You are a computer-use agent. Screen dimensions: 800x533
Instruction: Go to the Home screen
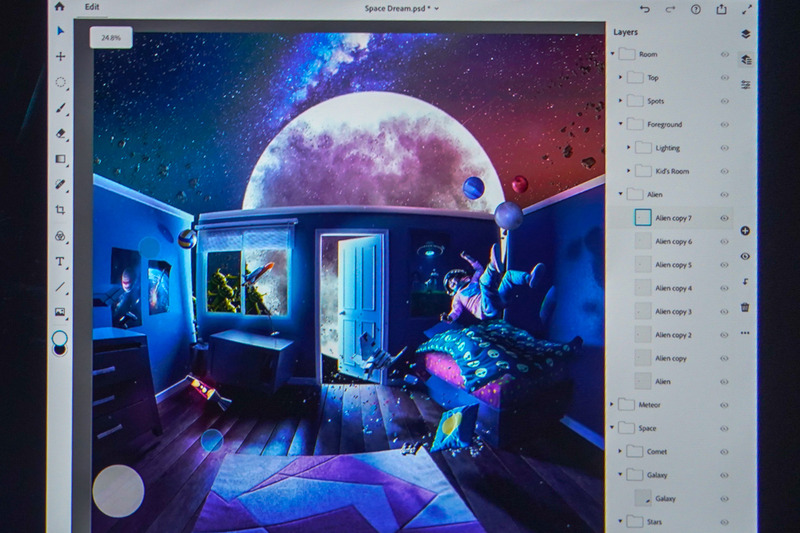click(x=60, y=6)
